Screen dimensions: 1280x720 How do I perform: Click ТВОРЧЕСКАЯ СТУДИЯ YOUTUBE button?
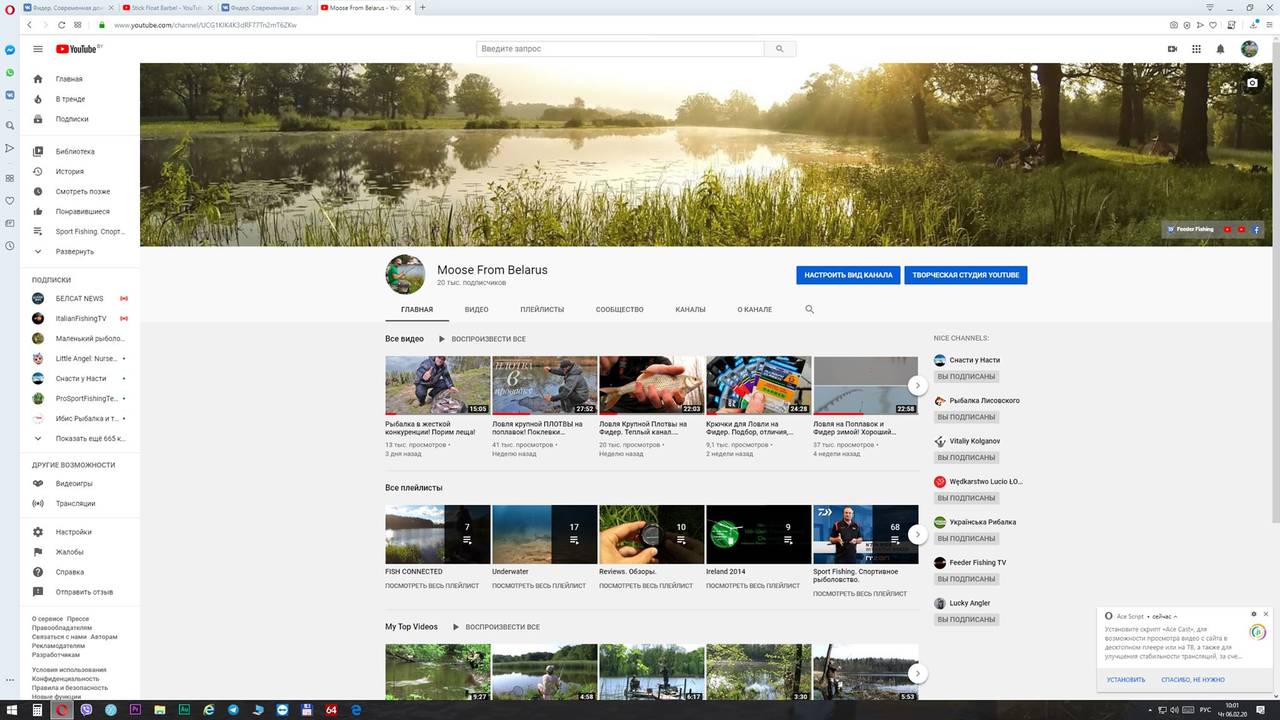click(x=966, y=275)
